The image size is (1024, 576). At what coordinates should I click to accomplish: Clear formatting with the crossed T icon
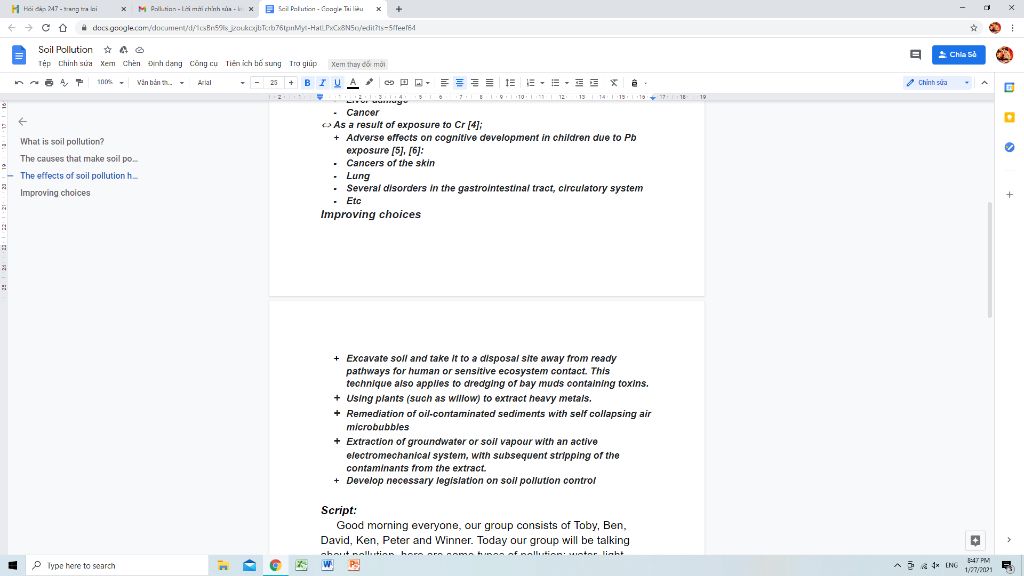tap(614, 83)
